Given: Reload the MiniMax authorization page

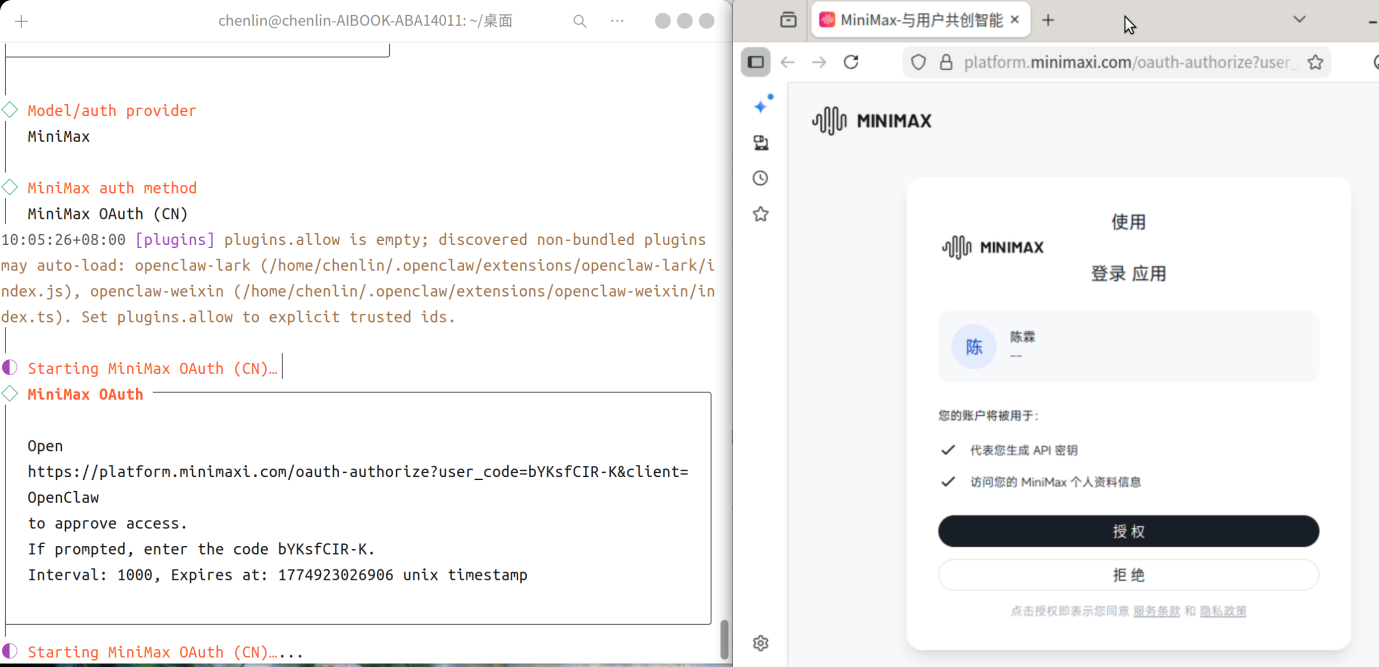Looking at the screenshot, I should (851, 62).
